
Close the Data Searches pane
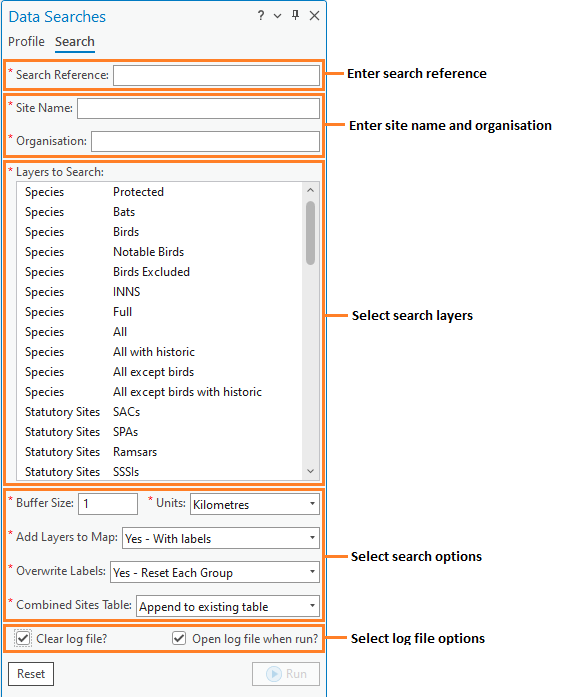pos(314,16)
